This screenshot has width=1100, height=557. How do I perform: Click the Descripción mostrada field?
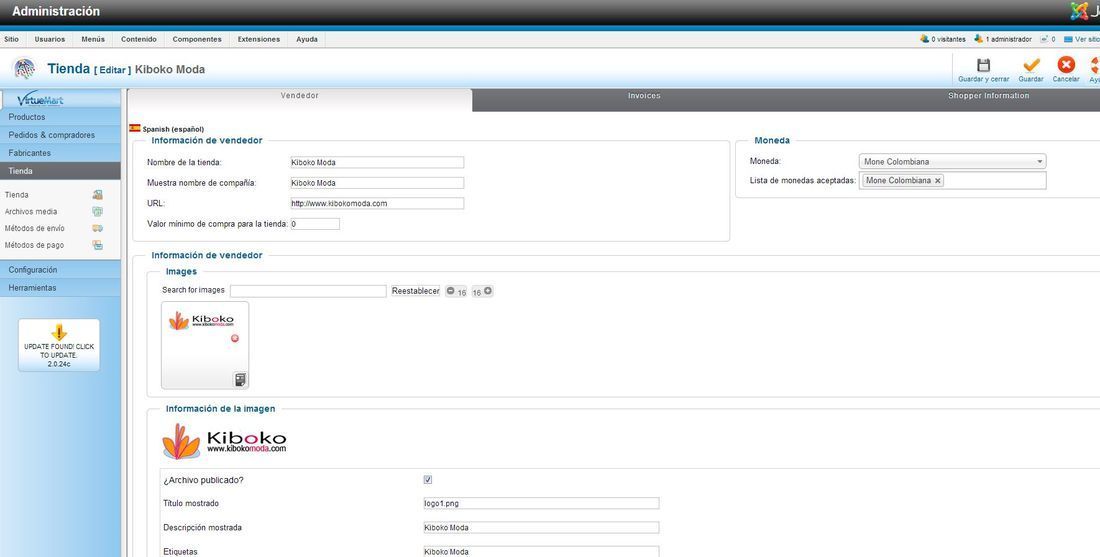point(541,528)
